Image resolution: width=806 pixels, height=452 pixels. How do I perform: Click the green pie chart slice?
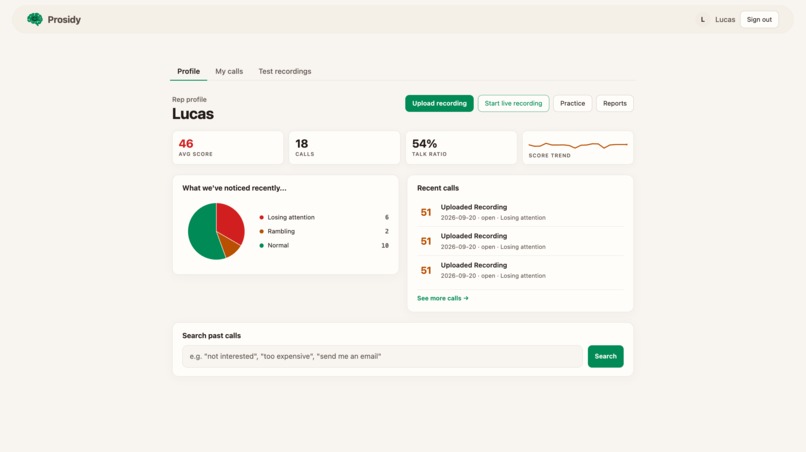[x=202, y=234]
